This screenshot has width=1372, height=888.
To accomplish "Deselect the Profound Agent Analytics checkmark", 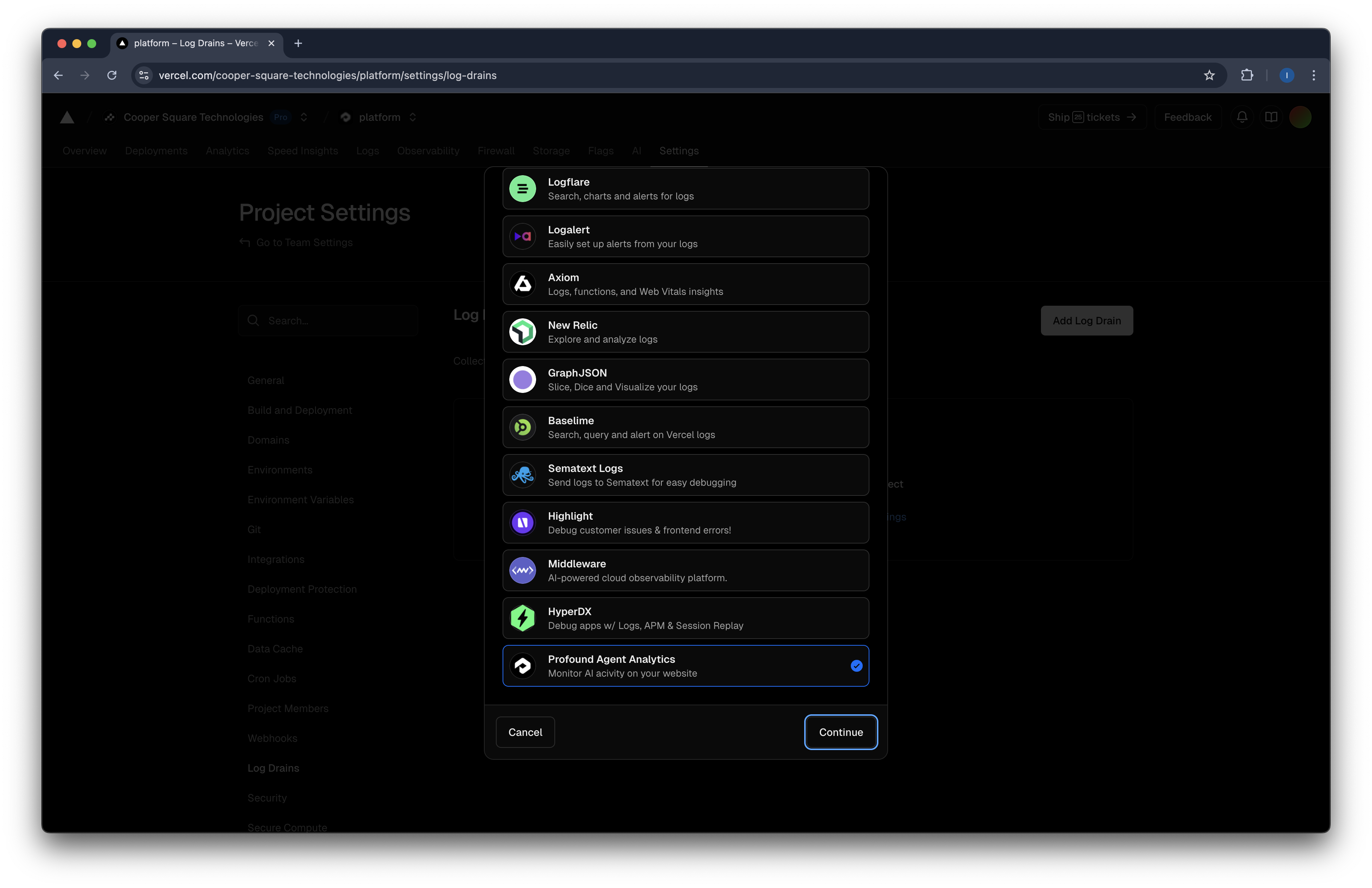I will point(856,666).
